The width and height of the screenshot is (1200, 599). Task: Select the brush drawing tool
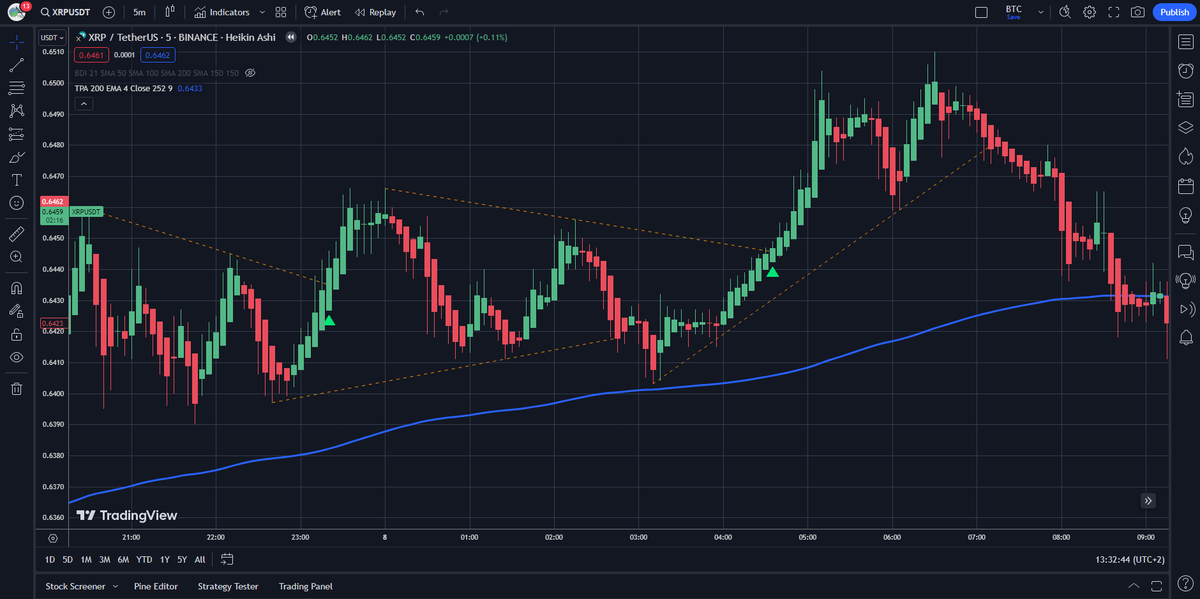point(16,157)
